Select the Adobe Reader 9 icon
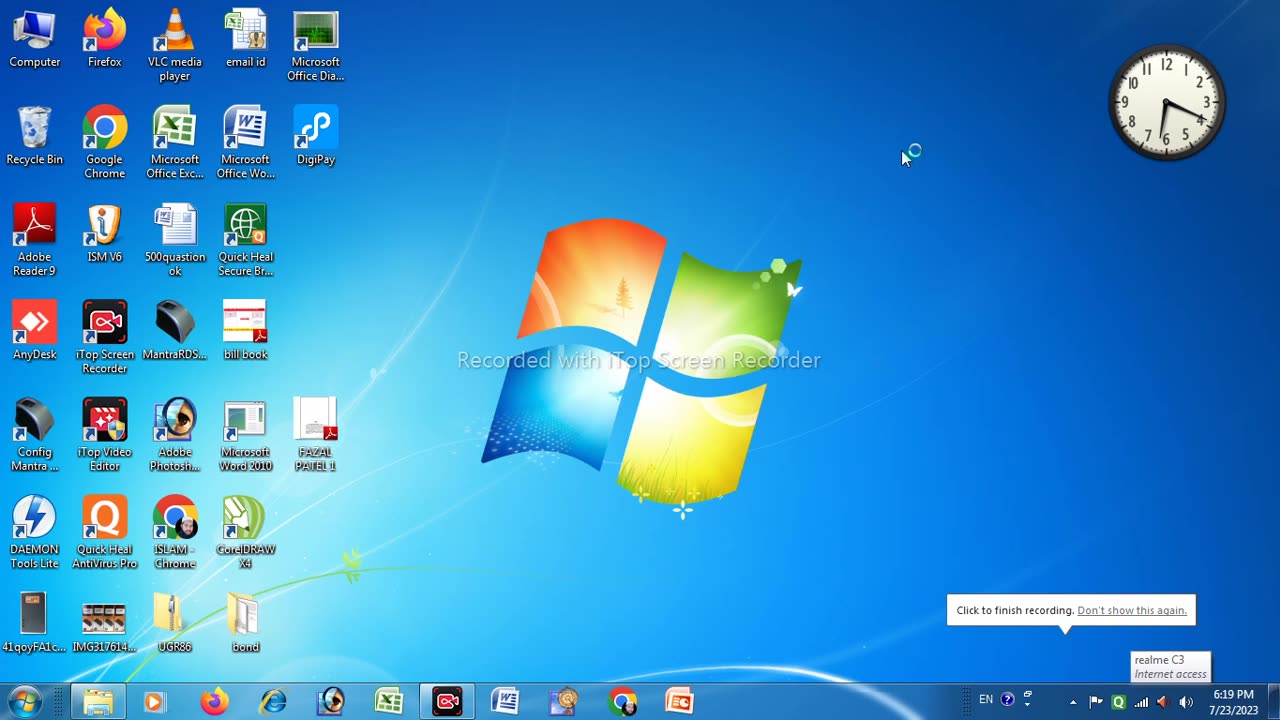This screenshot has height=720, width=1280. click(34, 241)
